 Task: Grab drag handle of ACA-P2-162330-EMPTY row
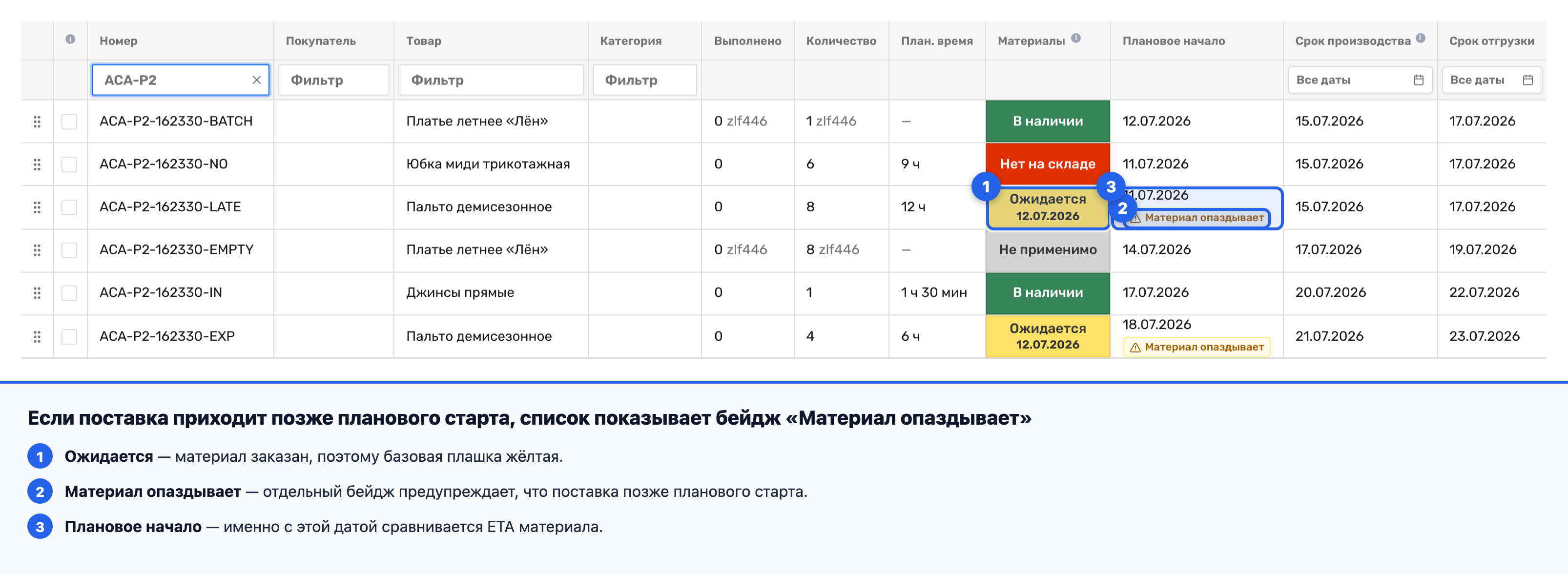(x=37, y=250)
